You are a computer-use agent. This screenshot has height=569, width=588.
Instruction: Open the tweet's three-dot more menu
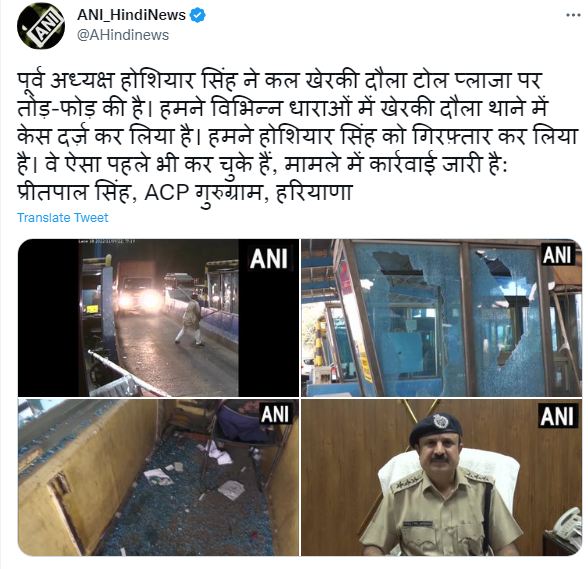coord(573,15)
